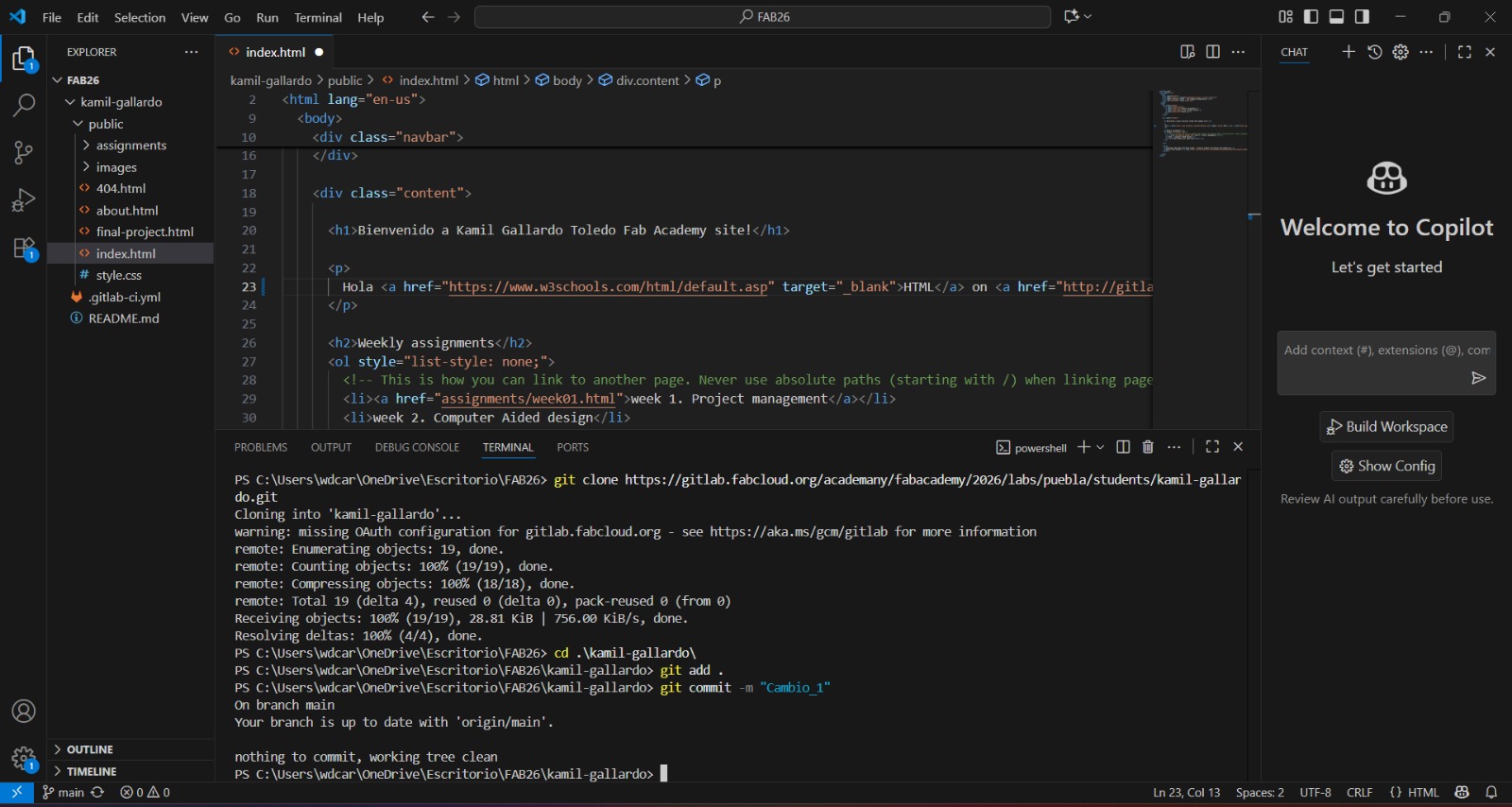Split the terminal

[1123, 447]
